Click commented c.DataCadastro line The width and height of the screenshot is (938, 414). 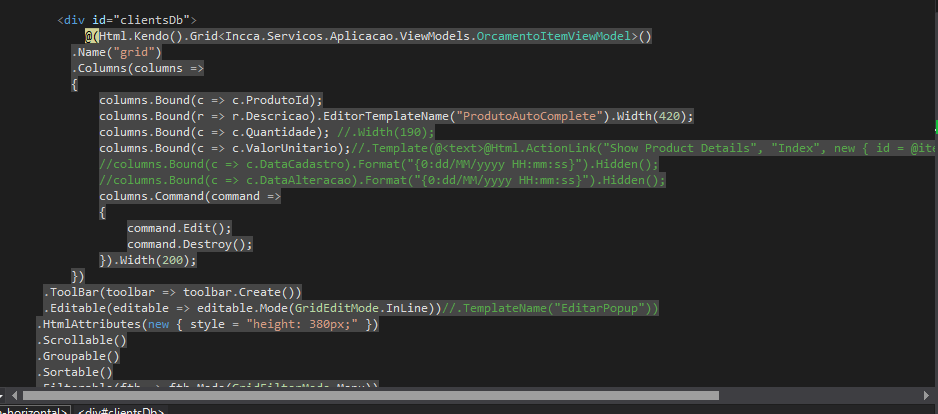(x=379, y=164)
